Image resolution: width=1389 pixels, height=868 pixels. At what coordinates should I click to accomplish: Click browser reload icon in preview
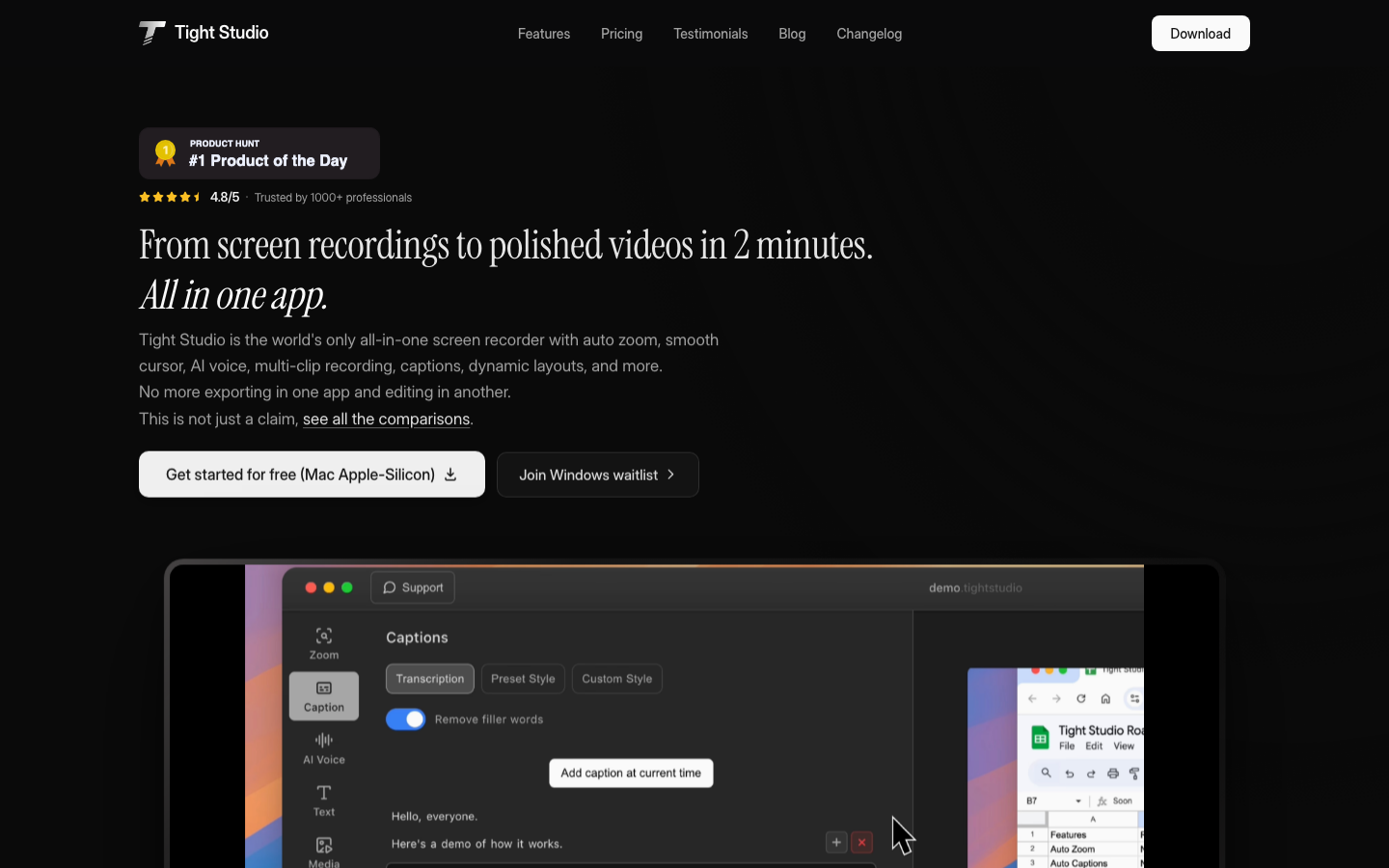coord(1081,698)
